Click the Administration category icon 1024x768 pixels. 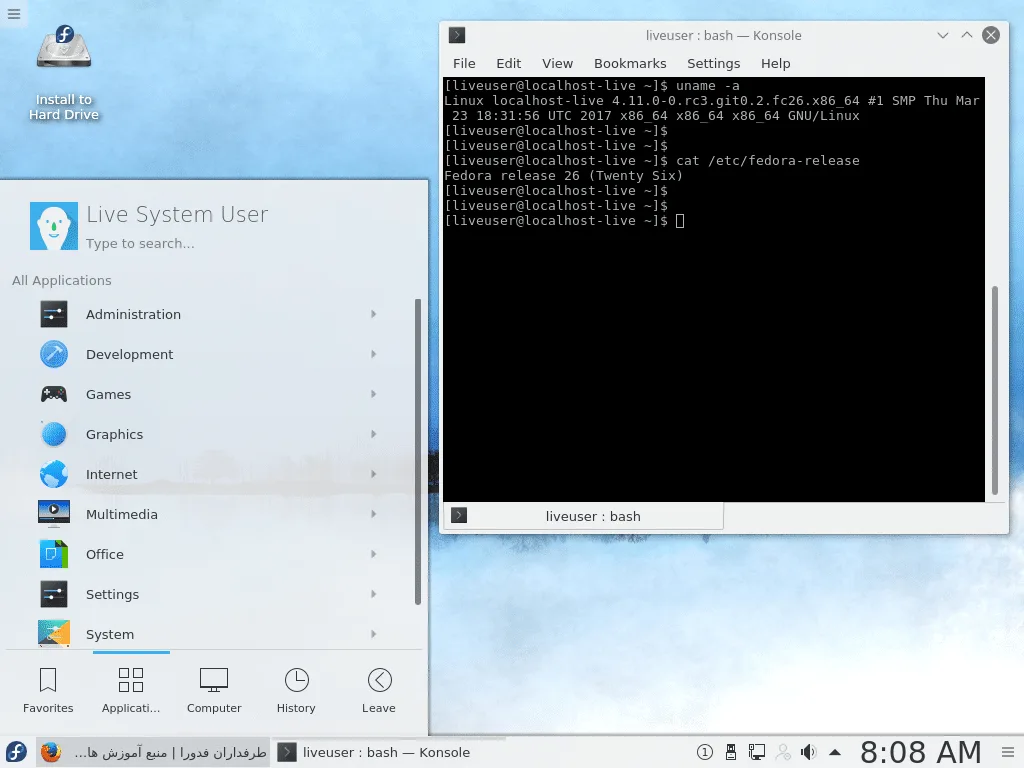click(x=54, y=314)
